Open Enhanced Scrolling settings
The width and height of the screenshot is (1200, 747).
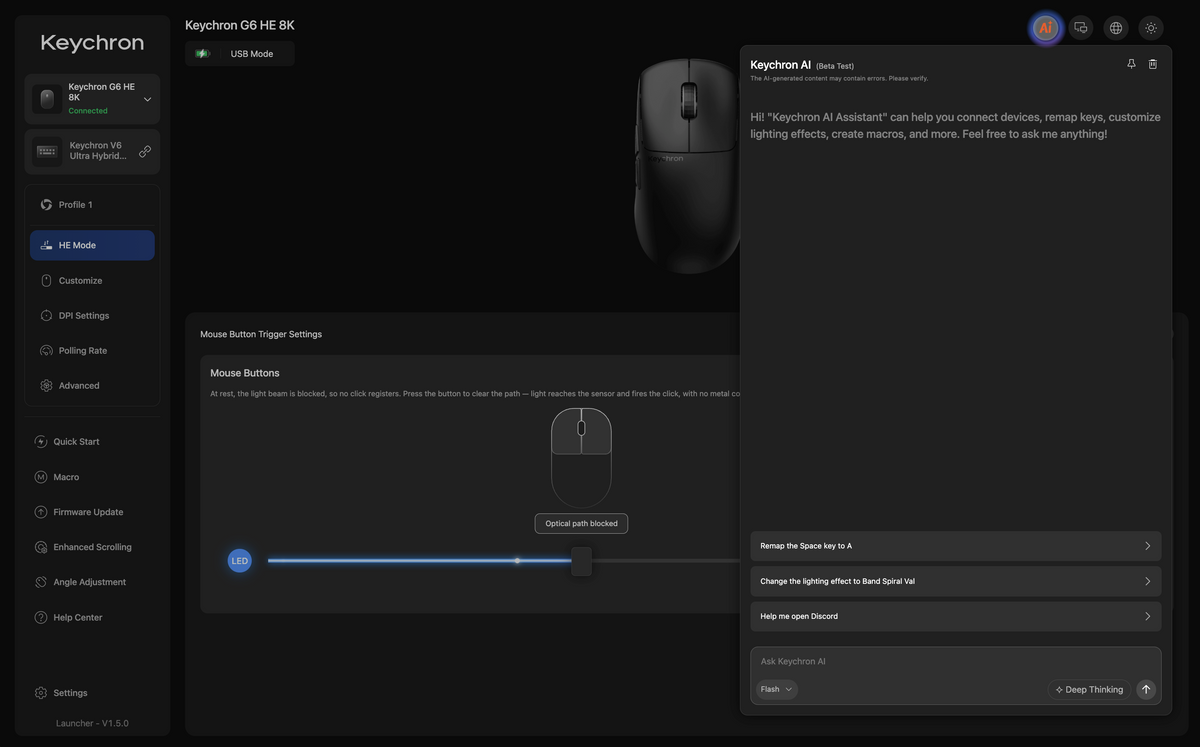click(x=92, y=547)
